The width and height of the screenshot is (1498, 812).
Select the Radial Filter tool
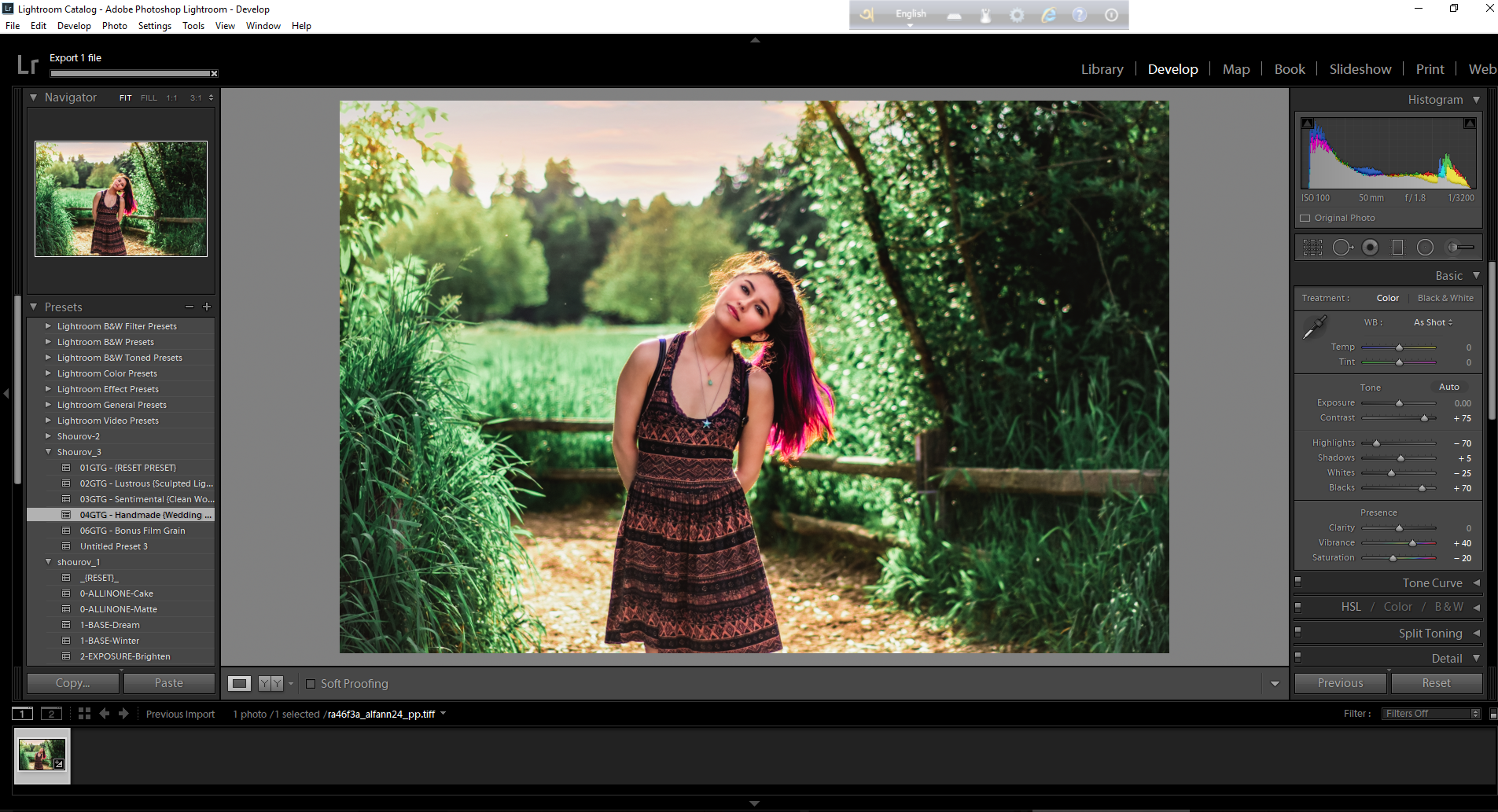click(x=1425, y=248)
